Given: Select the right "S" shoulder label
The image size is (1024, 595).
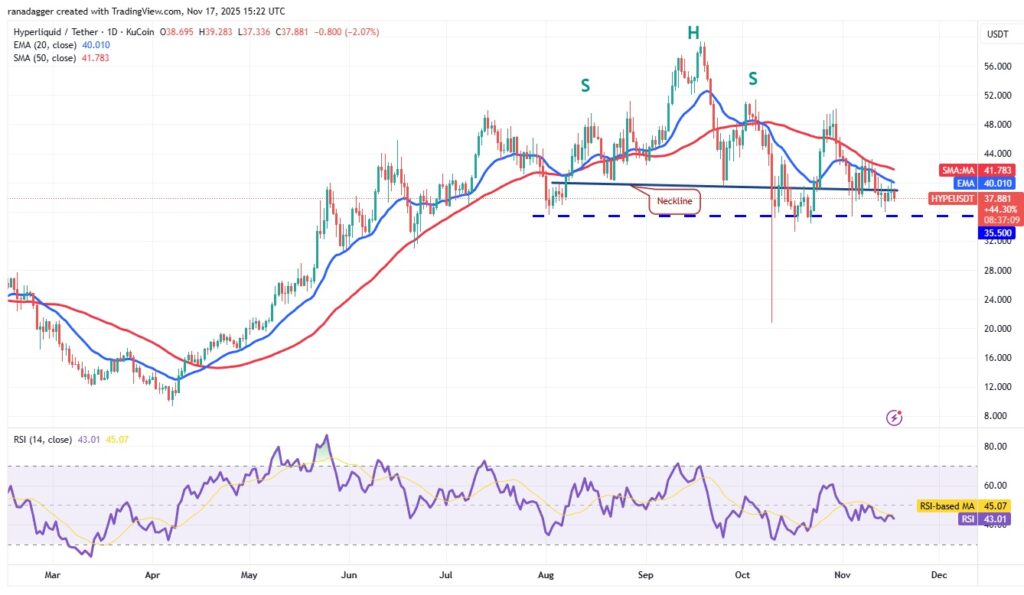Looking at the screenshot, I should (752, 78).
